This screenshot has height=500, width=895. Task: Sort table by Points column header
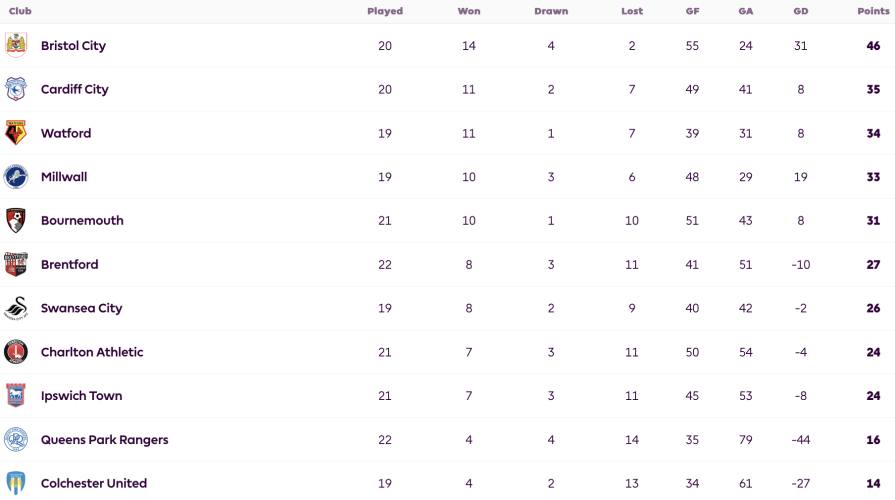point(873,11)
